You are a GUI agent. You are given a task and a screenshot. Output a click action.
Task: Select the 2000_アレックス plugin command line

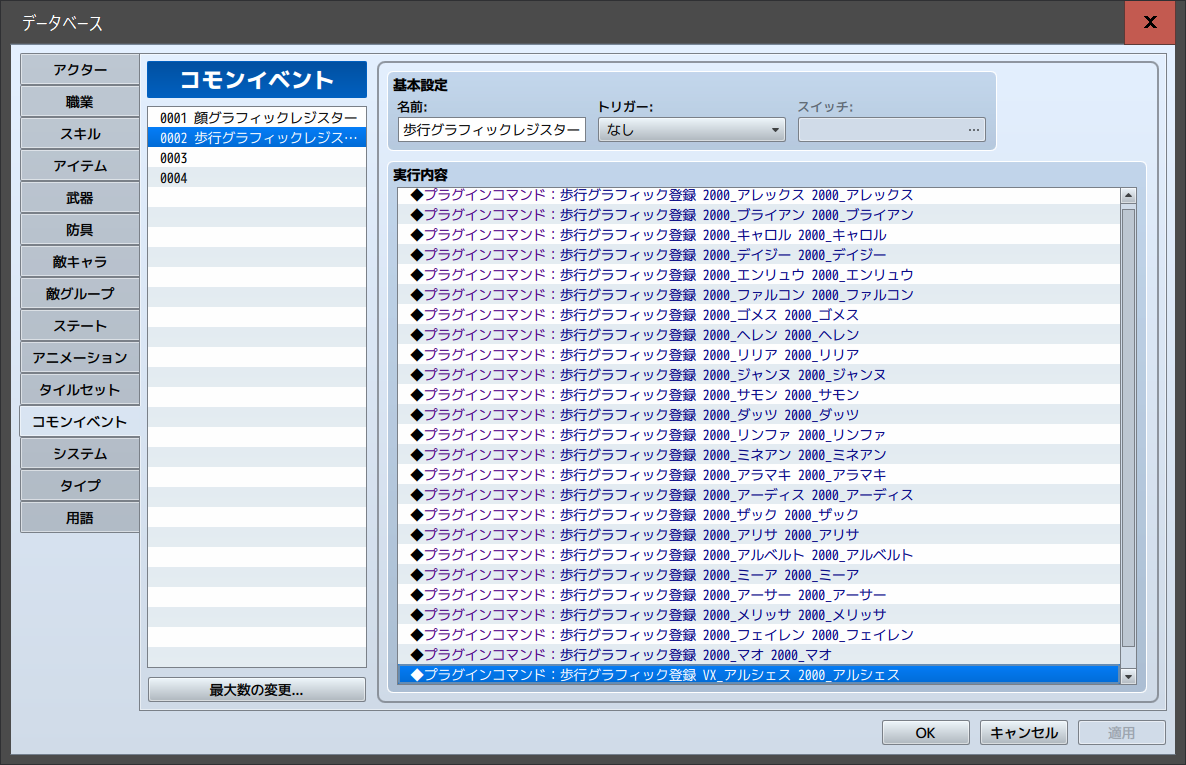[x=759, y=195]
